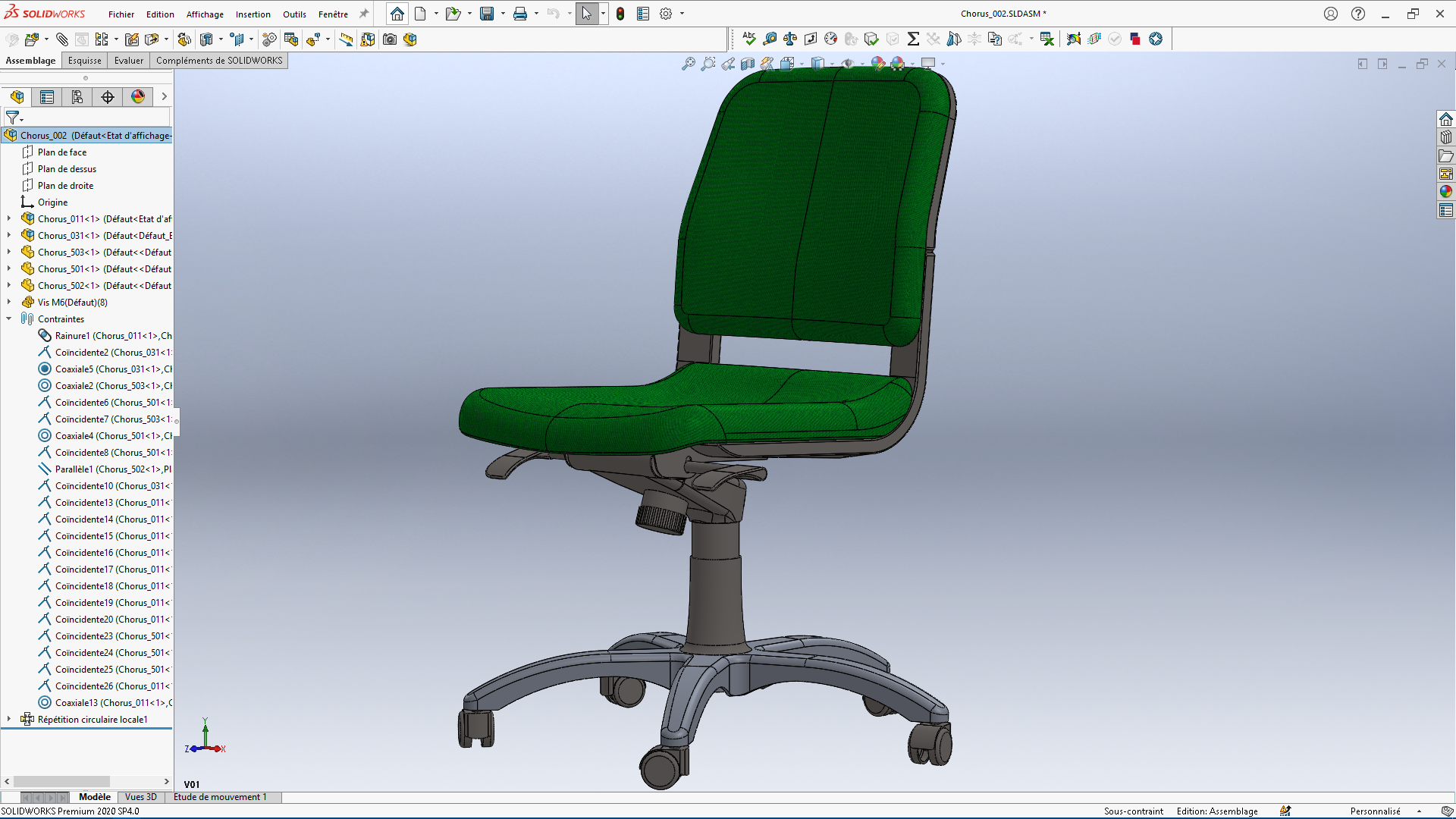Click Zoom to Fit magnifier icon
Screen dimensions: 1456x819
click(x=688, y=64)
